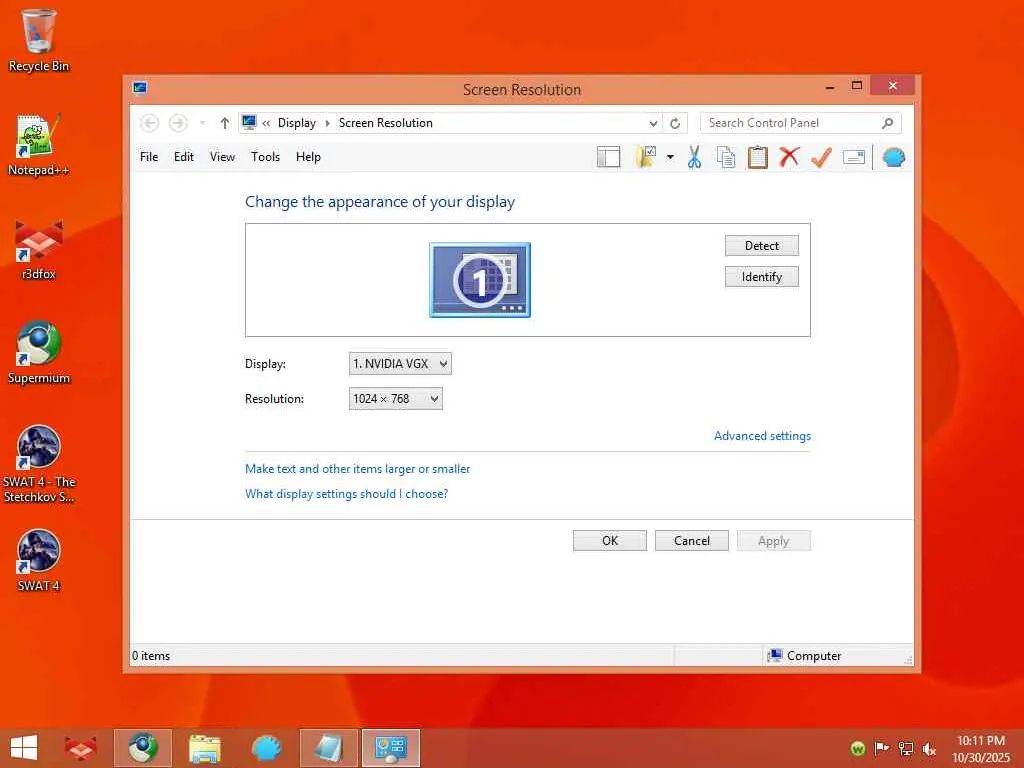Select the r3dfox desktop shortcut
The height and width of the screenshot is (768, 1024).
point(39,249)
